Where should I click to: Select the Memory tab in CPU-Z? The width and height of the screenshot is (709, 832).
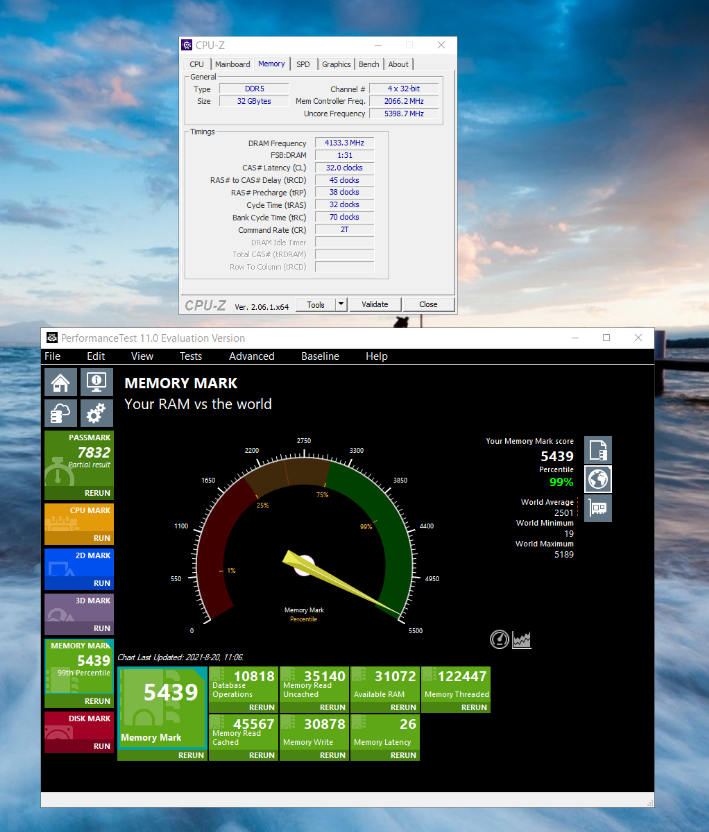coord(272,64)
